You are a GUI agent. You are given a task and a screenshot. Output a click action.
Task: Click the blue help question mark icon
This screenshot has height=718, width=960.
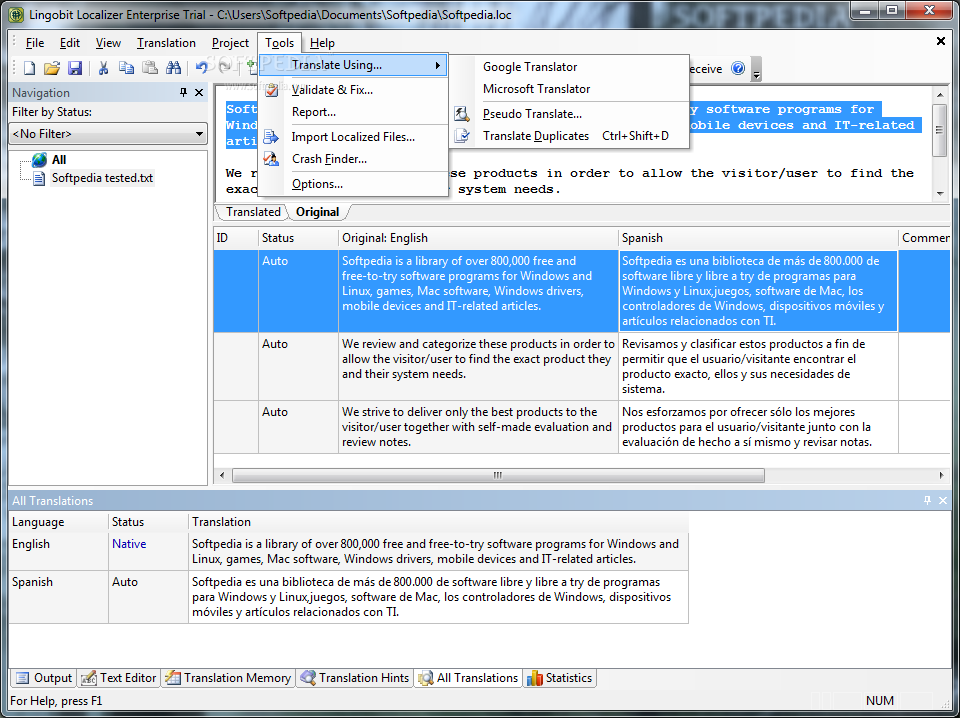point(738,69)
